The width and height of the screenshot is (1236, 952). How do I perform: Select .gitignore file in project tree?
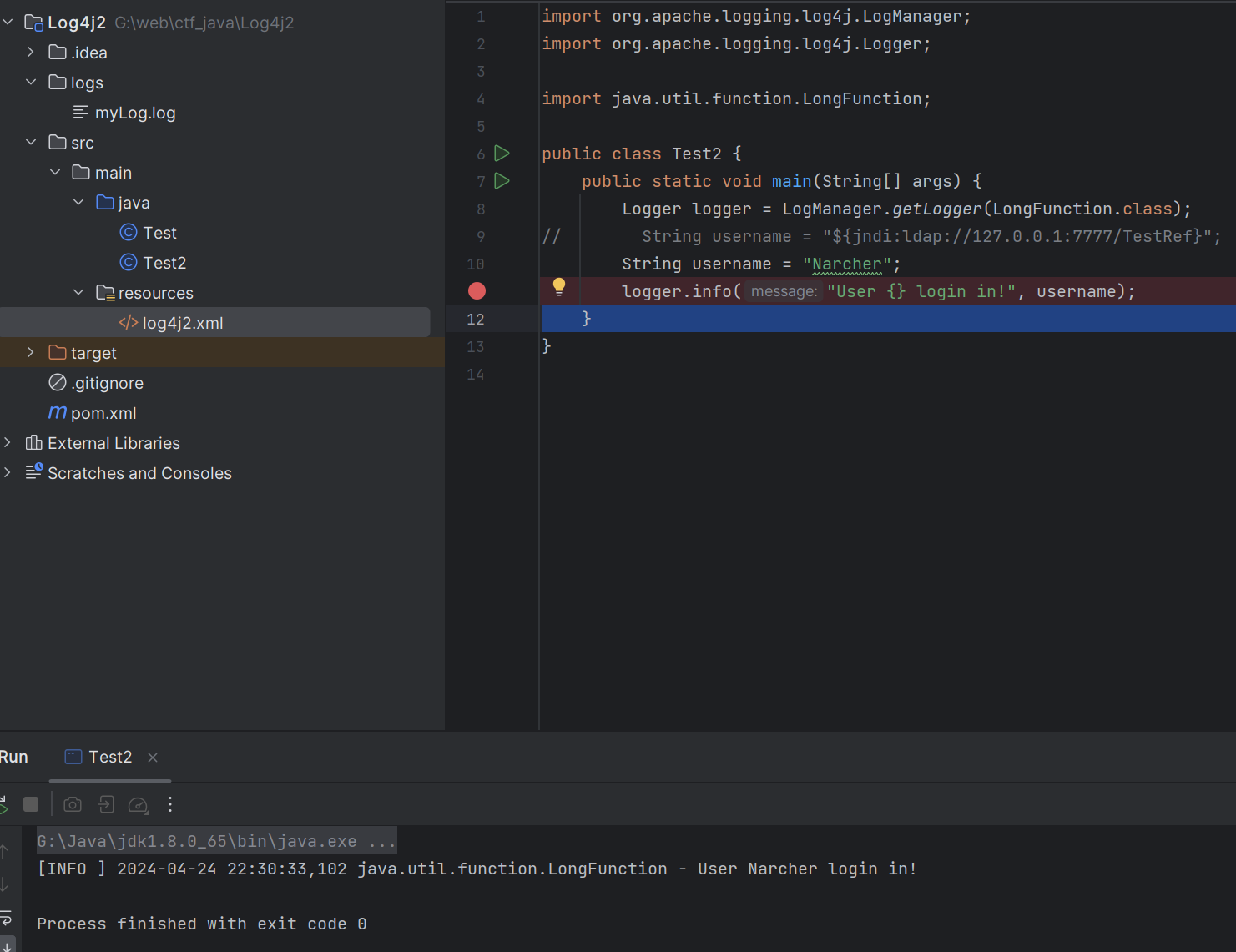(x=107, y=383)
